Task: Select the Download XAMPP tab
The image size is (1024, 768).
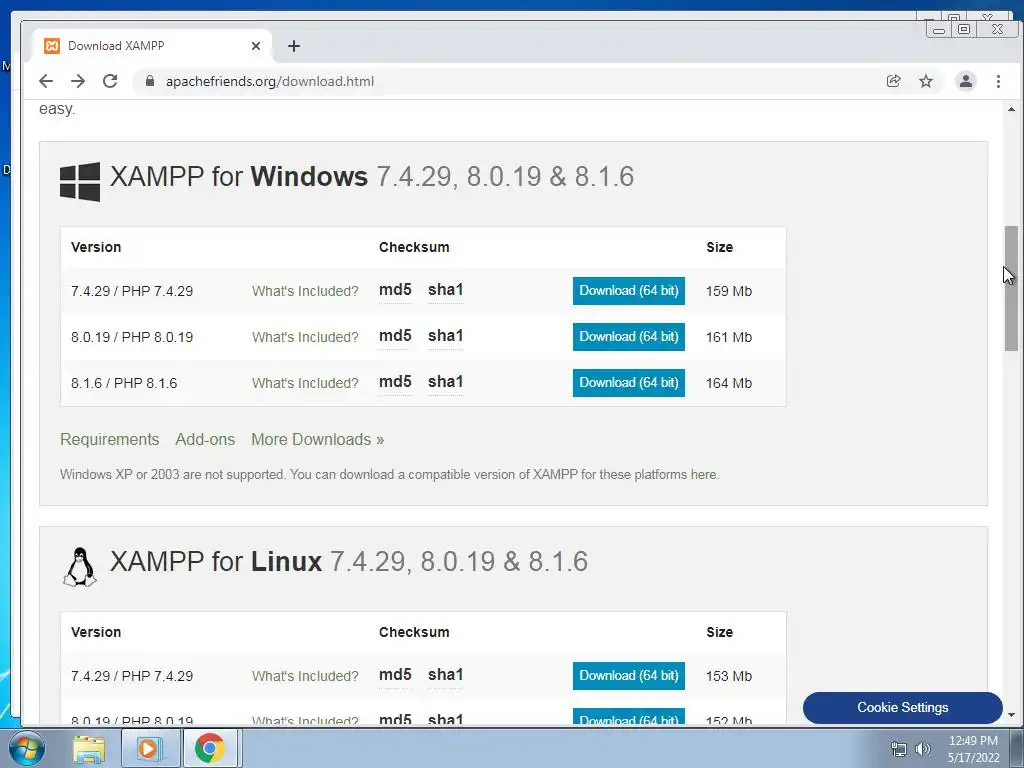Action: [x=152, y=46]
